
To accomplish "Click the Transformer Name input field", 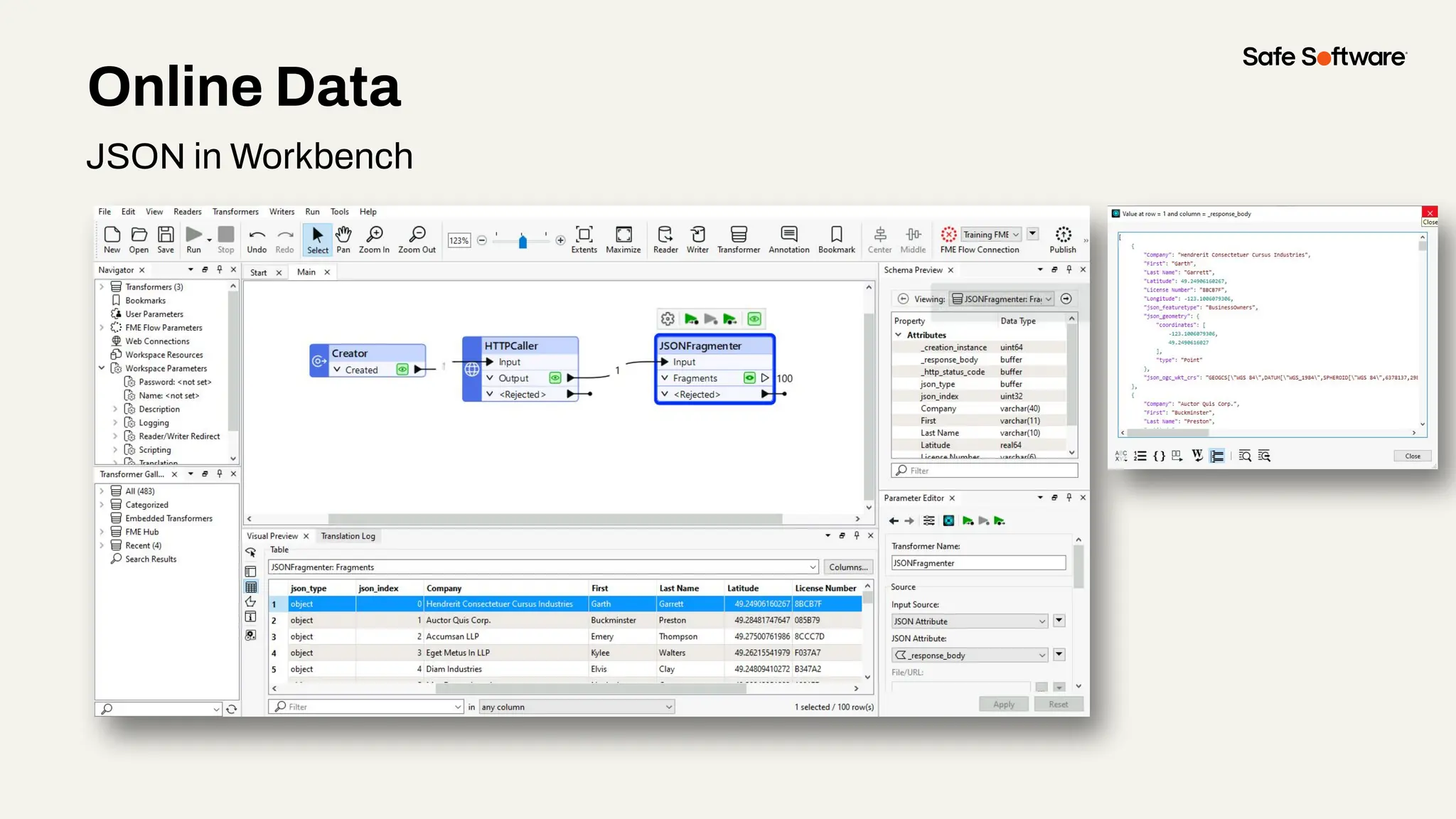I will point(978,563).
